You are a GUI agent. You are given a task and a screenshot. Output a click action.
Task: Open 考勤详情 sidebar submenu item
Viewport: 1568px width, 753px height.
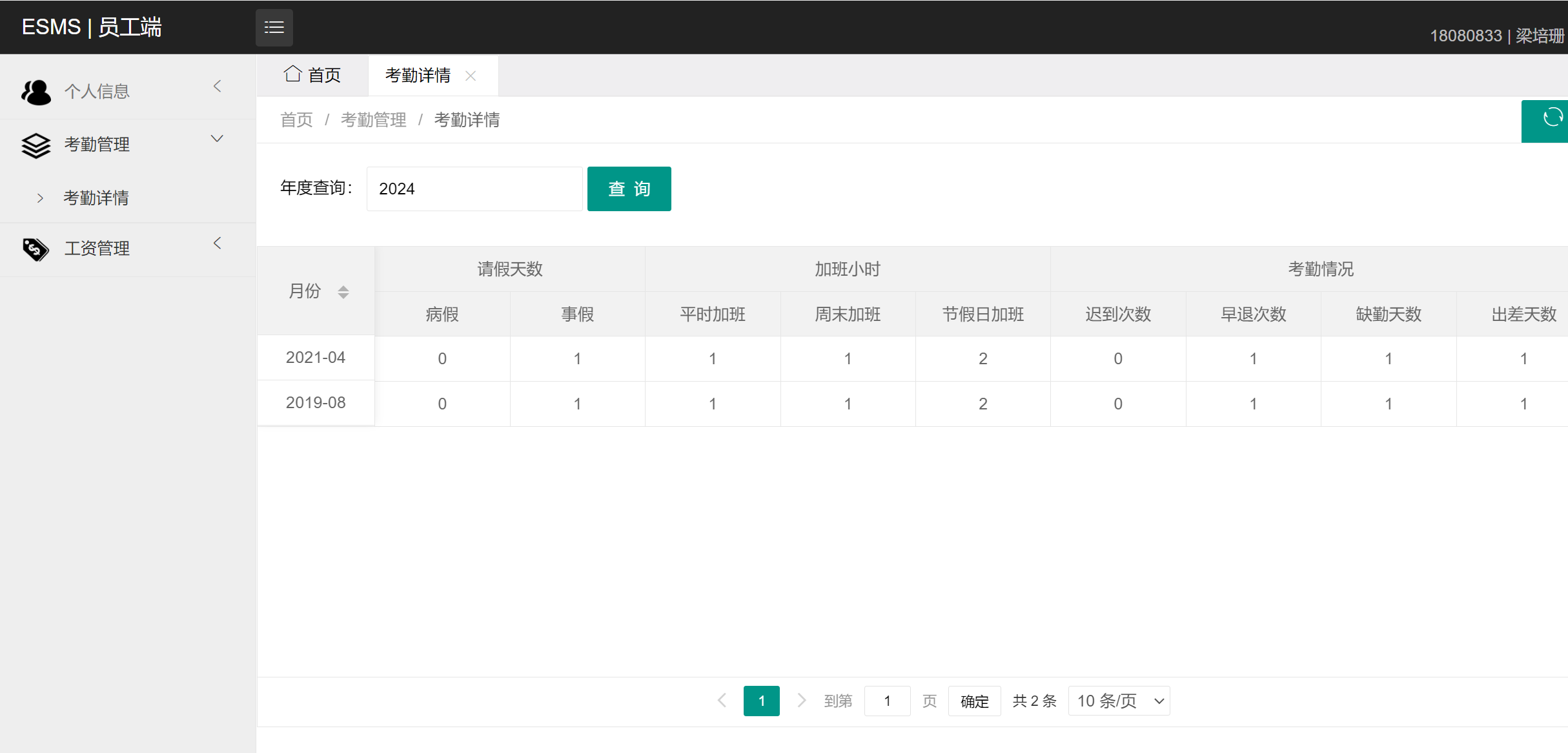pos(96,198)
